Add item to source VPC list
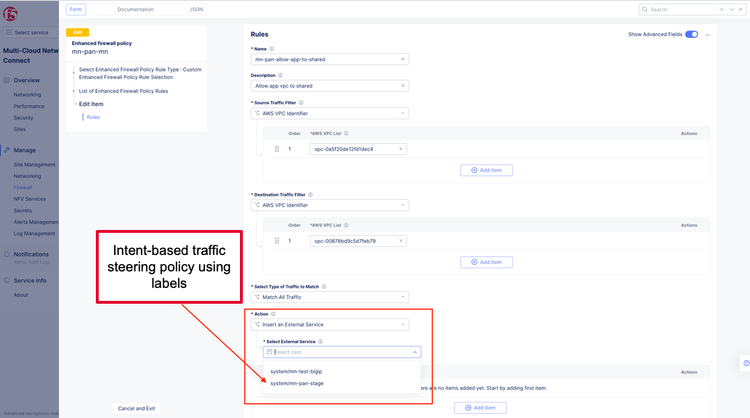The image size is (750, 418). [486, 170]
